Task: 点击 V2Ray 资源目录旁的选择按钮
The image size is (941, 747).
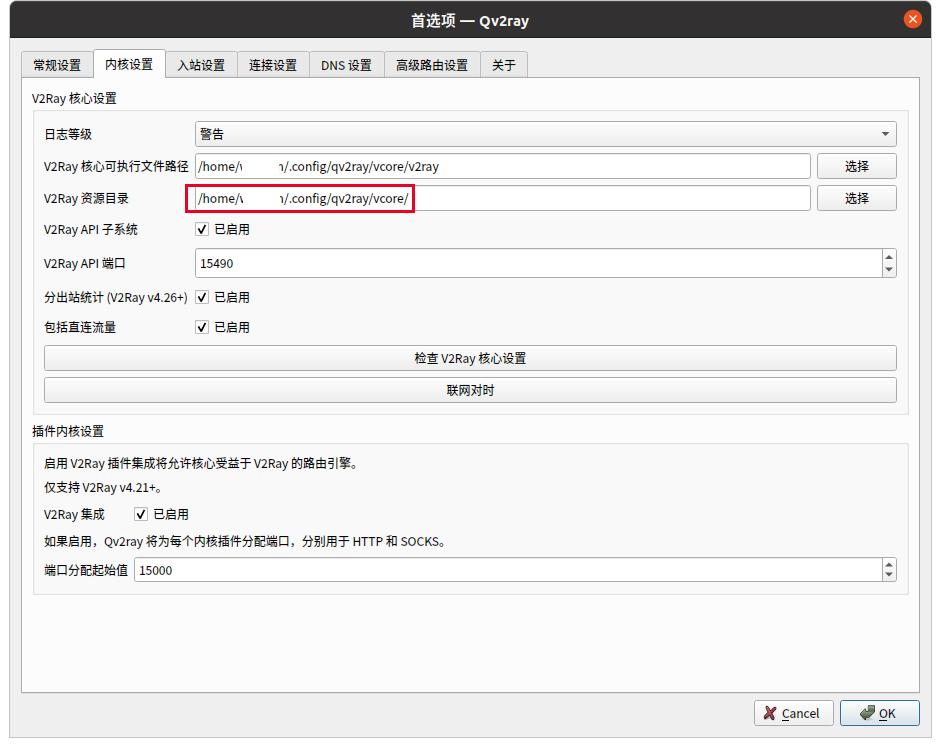Action: tap(857, 198)
